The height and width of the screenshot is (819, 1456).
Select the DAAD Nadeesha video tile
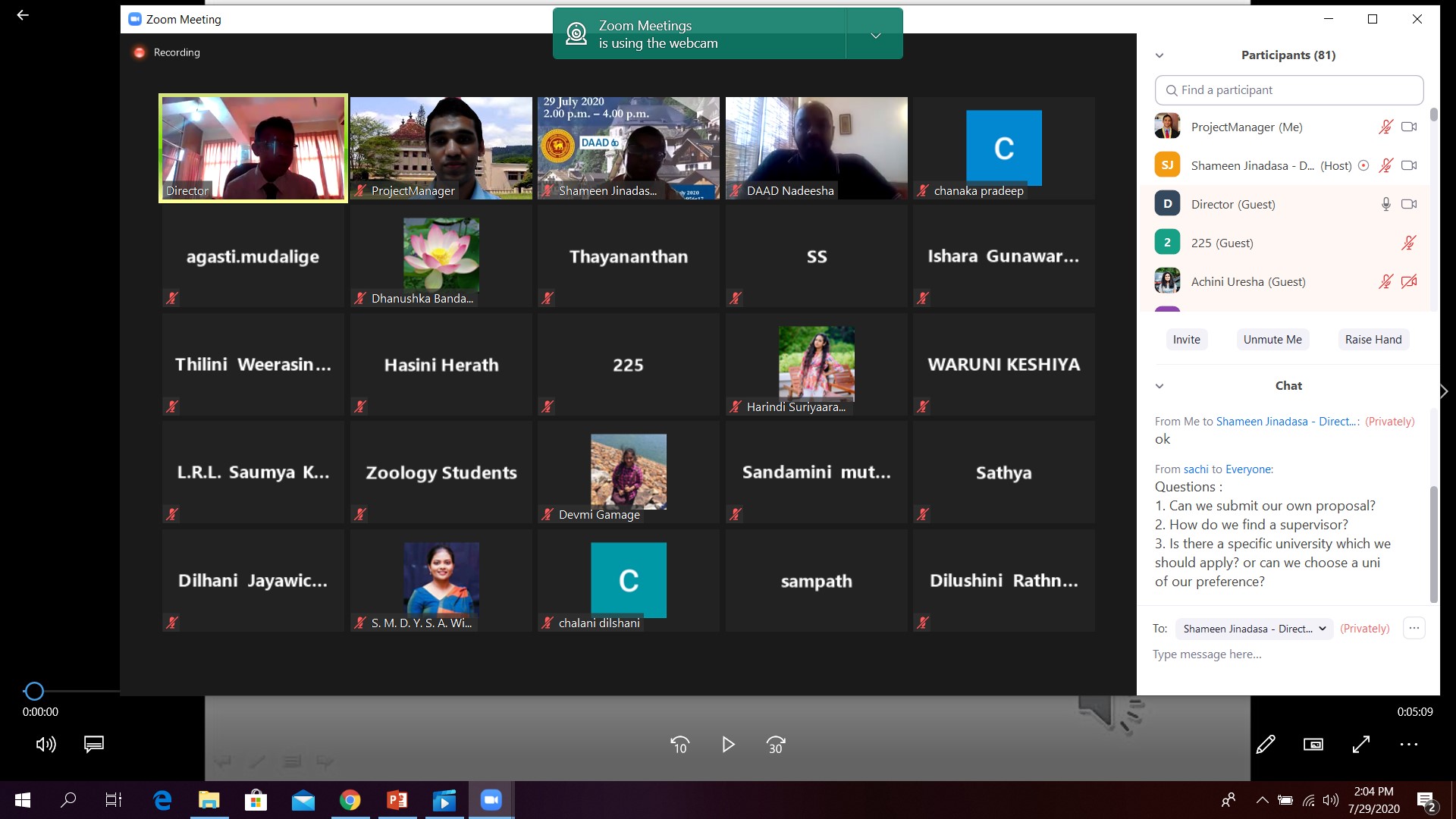click(x=817, y=148)
